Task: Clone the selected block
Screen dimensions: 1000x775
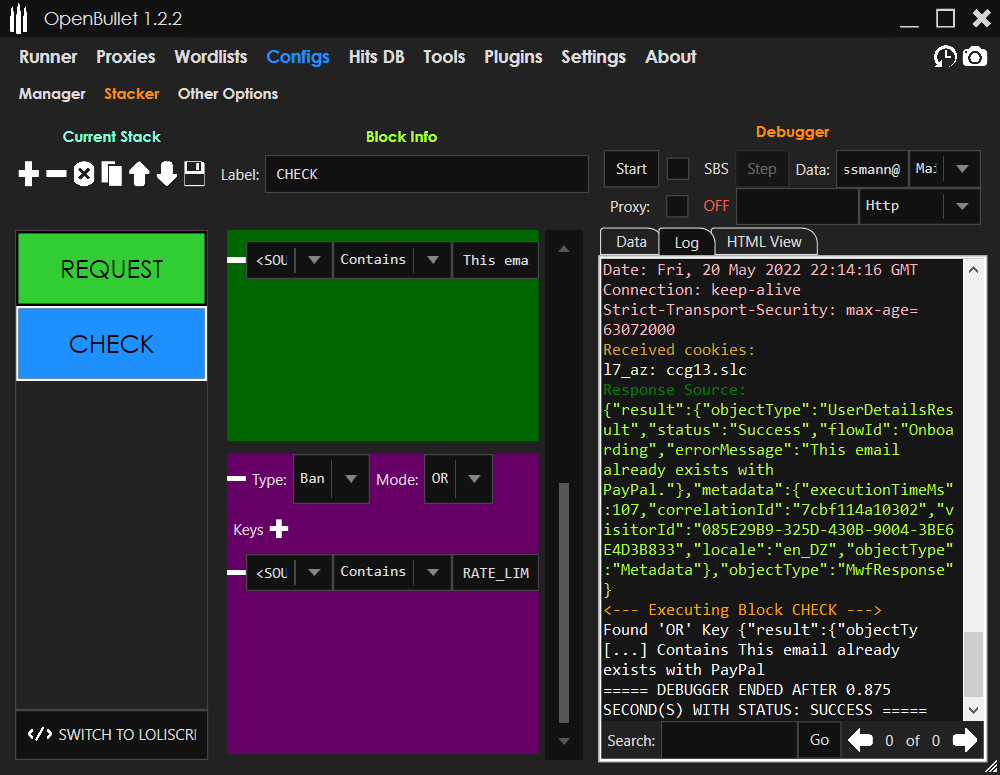Action: click(112, 173)
